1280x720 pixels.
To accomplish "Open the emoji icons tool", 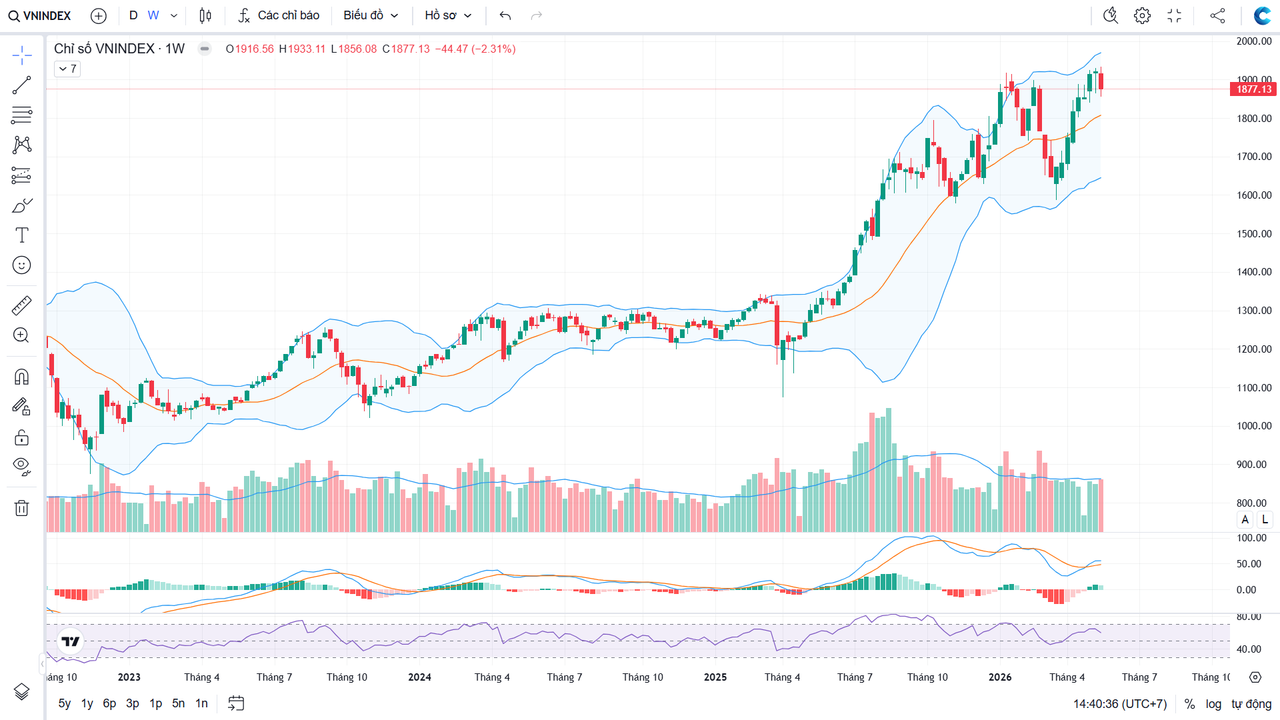I will pyautogui.click(x=21, y=265).
